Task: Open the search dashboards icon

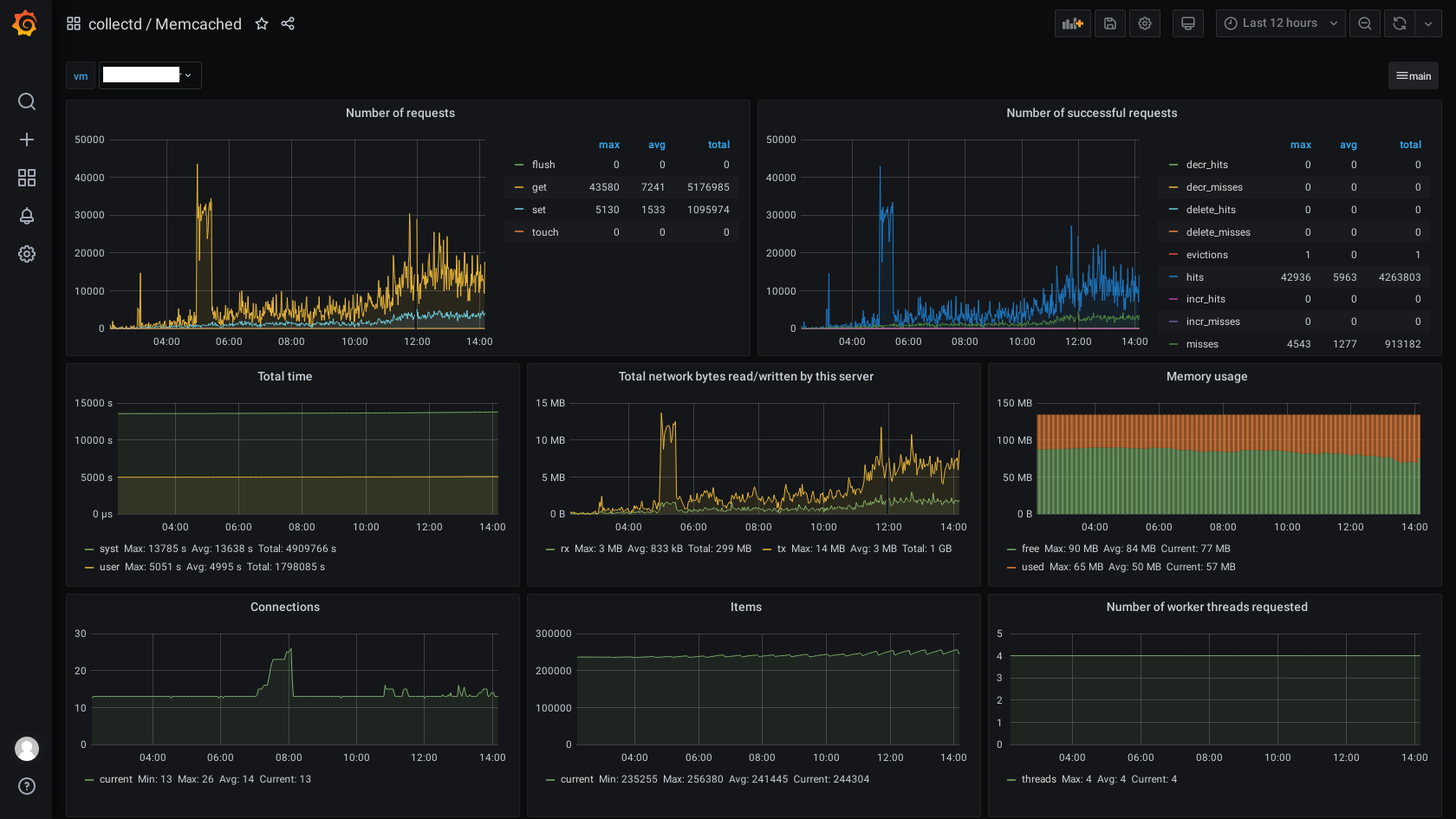Action: (27, 101)
